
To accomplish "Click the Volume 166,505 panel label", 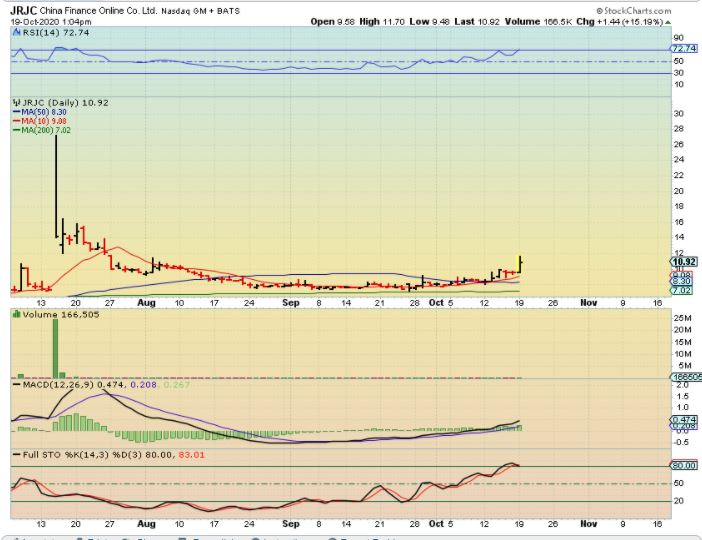I will tap(61, 314).
